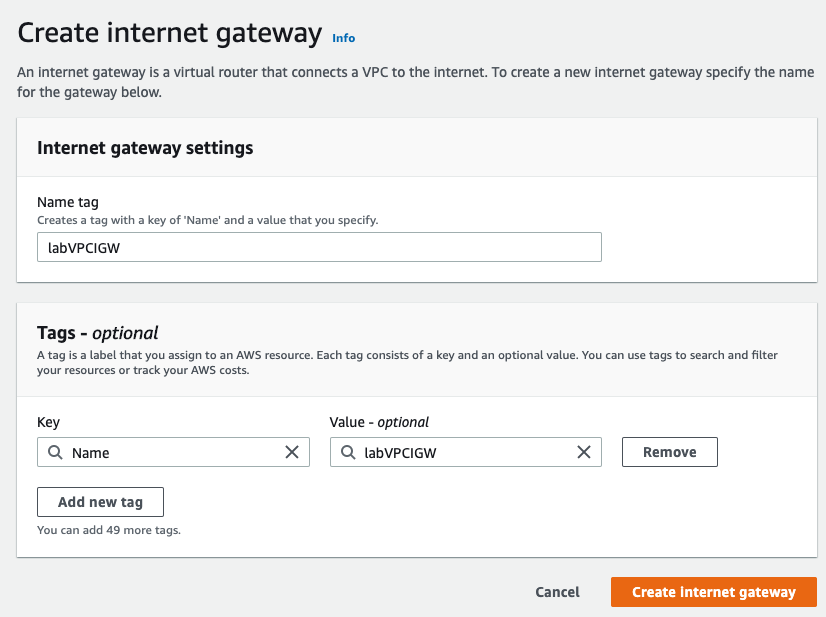Image resolution: width=826 pixels, height=617 pixels.
Task: Cancel the internet gateway creation
Action: pos(557,592)
